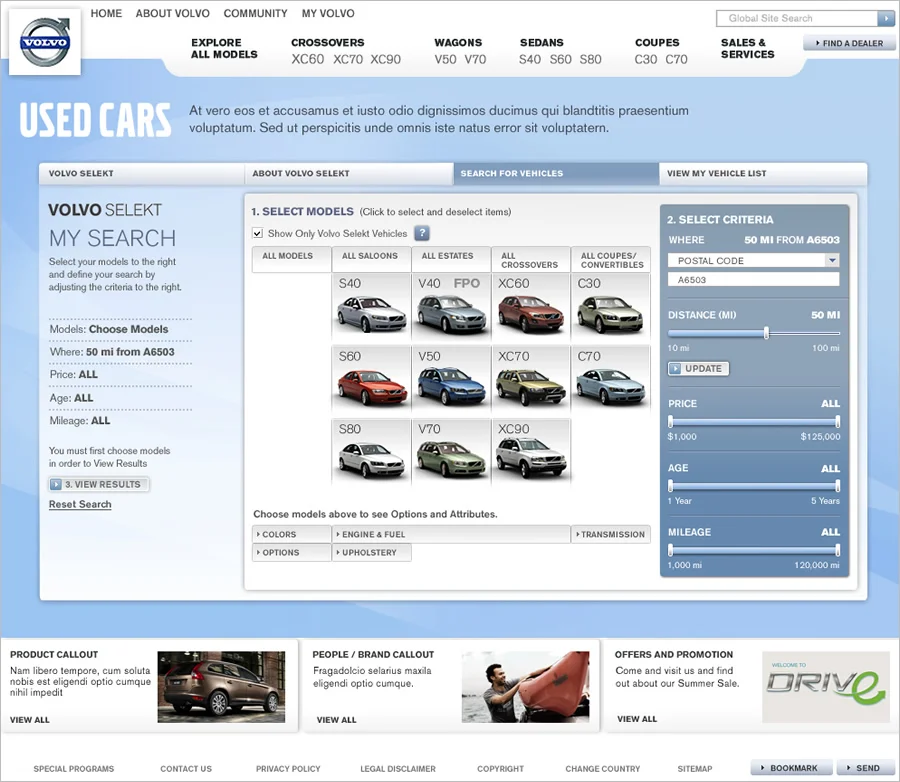Select the V70 car thumbnail

pos(451,452)
